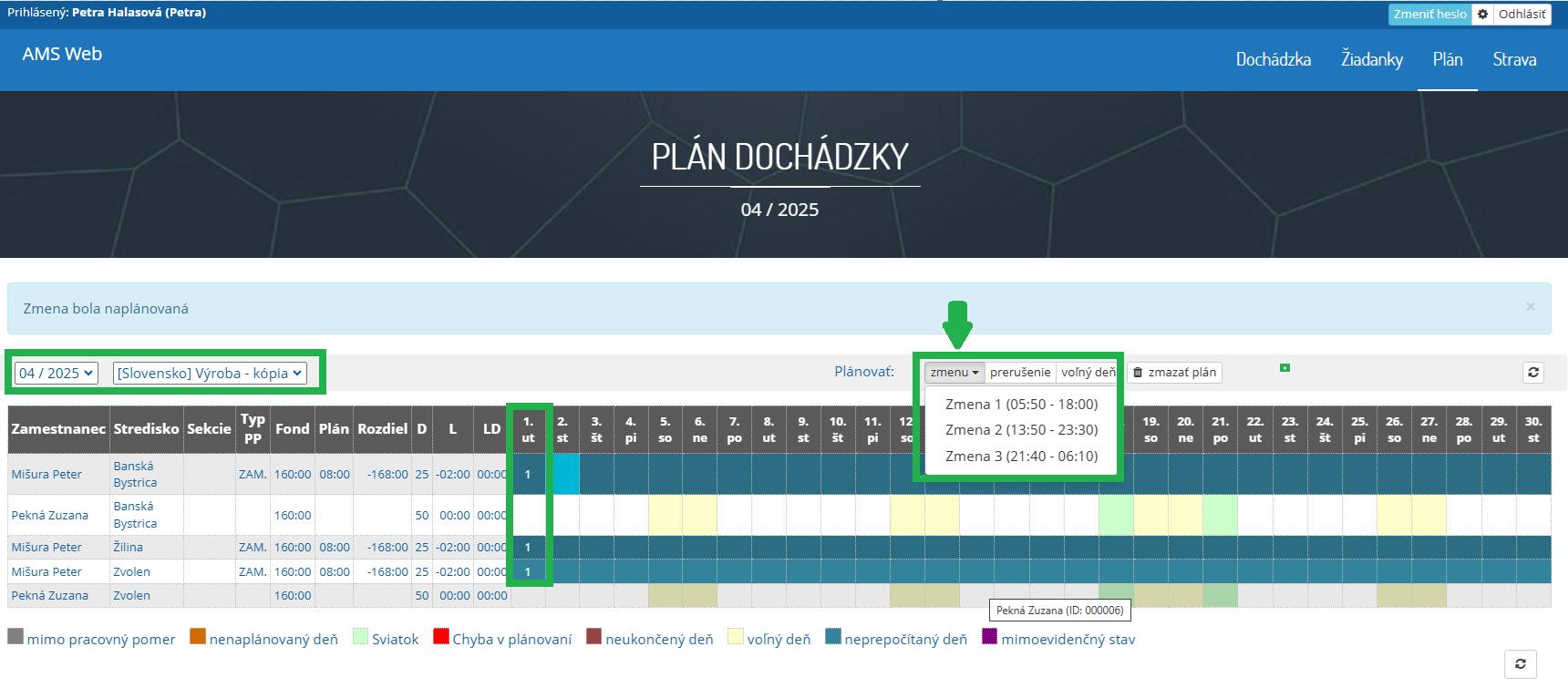Click the 'Odhlásiť' logout button
This screenshot has height=688, width=1568.
(x=1522, y=15)
